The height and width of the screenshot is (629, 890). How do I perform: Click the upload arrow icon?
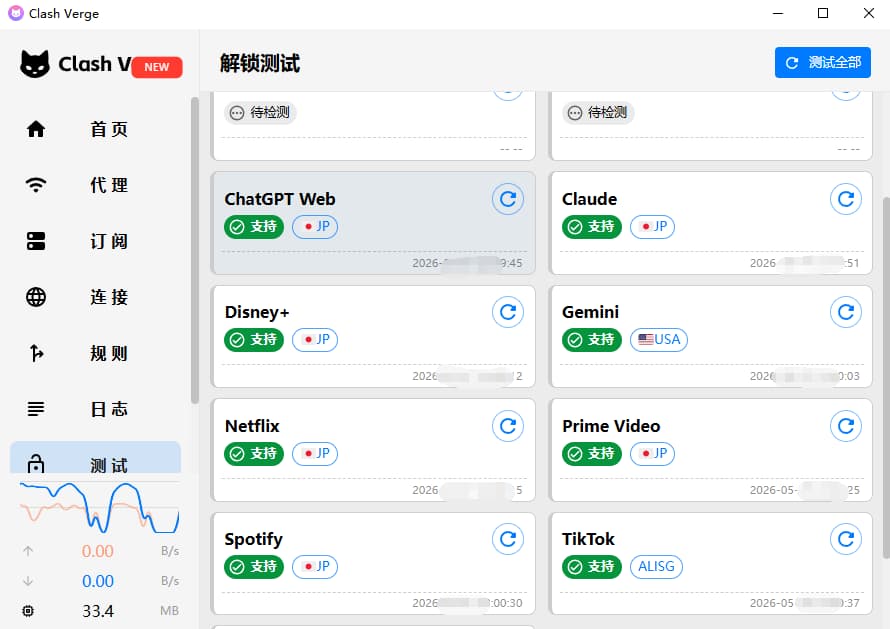tap(28, 551)
